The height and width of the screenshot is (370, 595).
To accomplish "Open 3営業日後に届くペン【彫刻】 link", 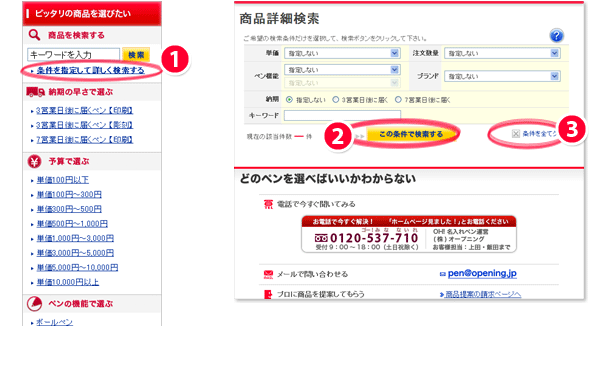I will point(84,125).
